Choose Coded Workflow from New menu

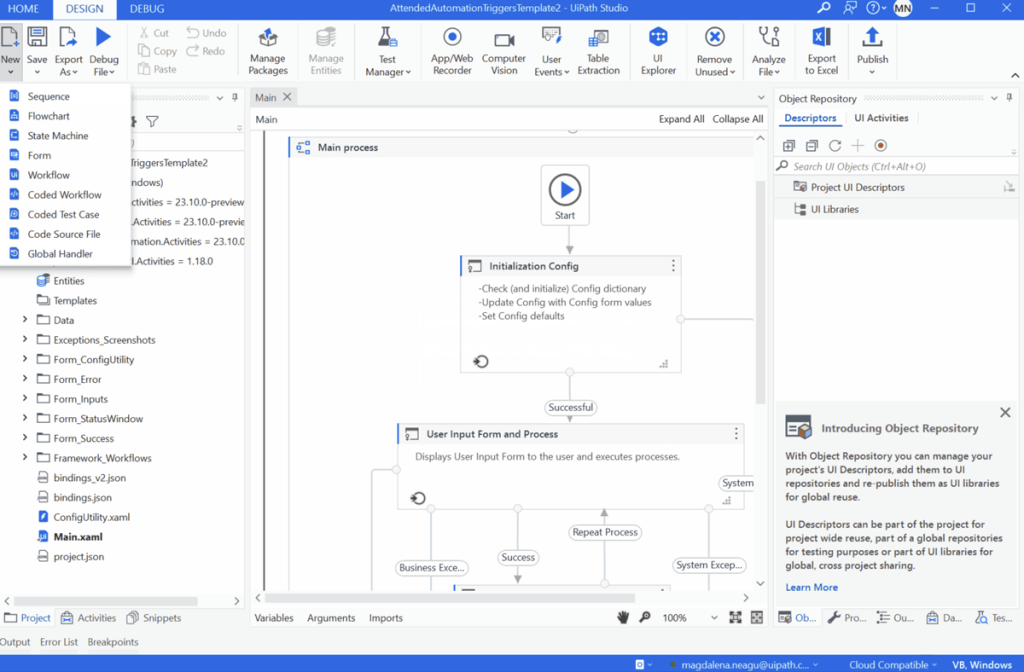coord(65,195)
